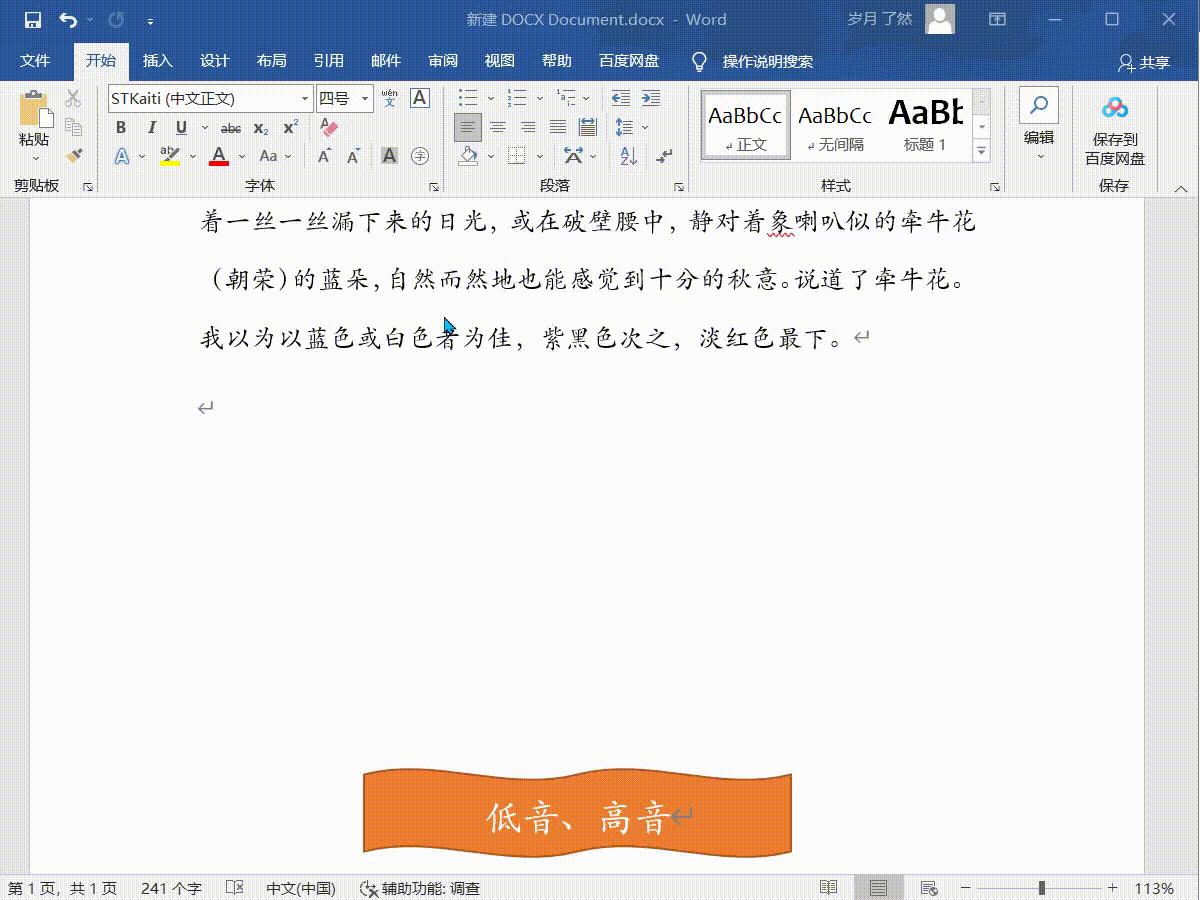Open the font name dropdown
The width and height of the screenshot is (1200, 900).
305,98
